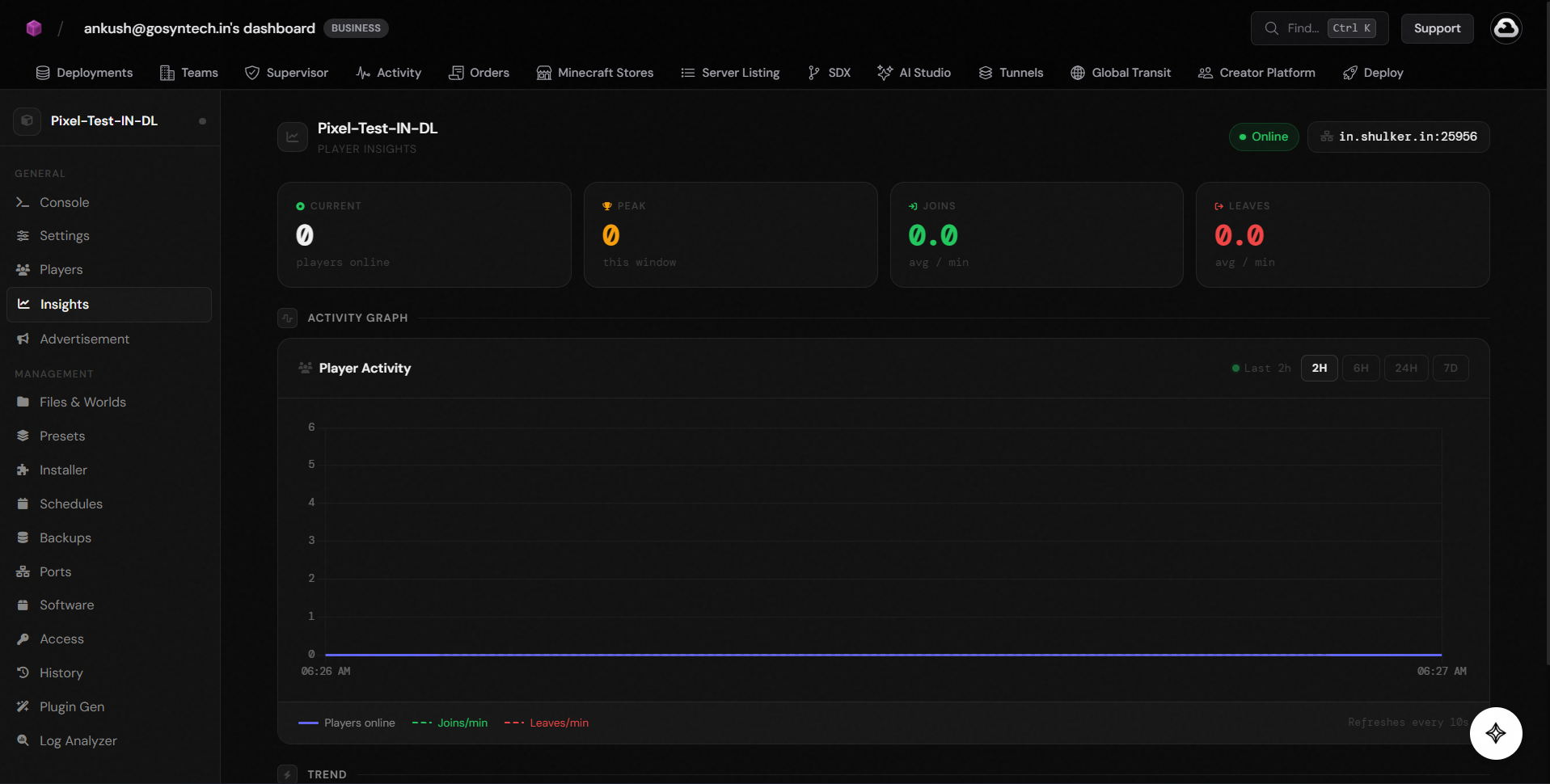Click the Find search field
The image size is (1550, 784).
tap(1320, 28)
